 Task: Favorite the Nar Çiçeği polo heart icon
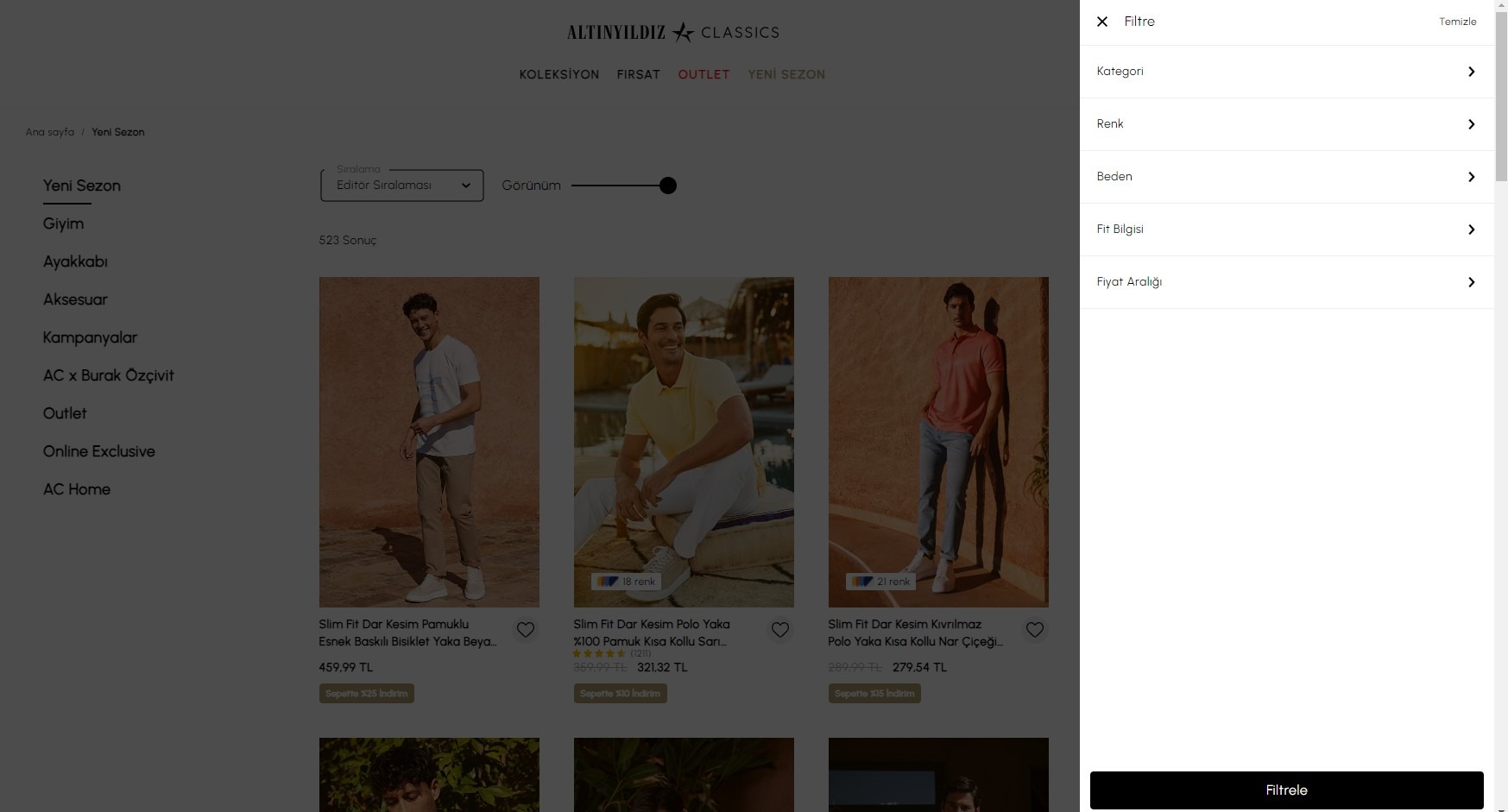[1035, 630]
